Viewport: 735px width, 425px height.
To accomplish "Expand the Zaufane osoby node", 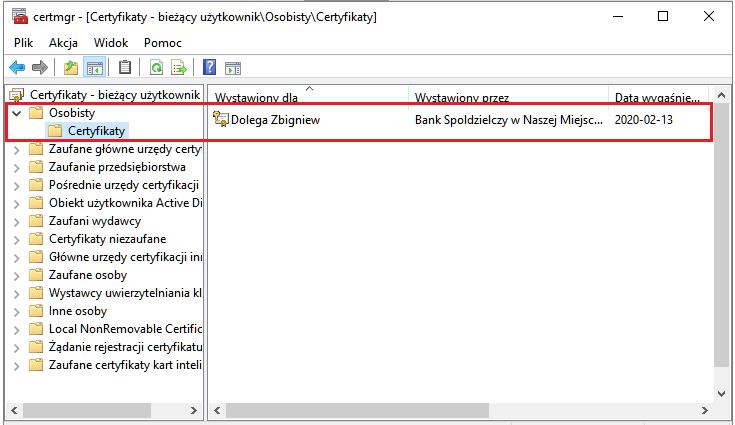I will tap(16, 276).
